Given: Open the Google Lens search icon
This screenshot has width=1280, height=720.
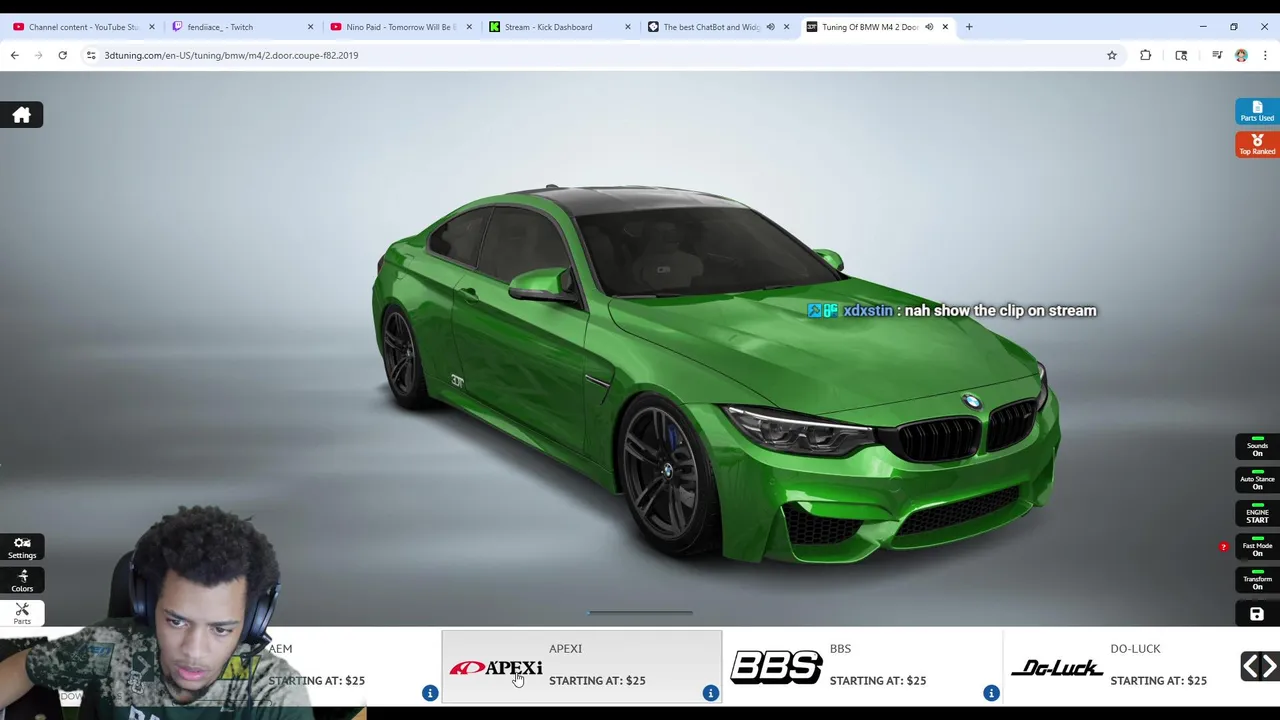Looking at the screenshot, I should (1181, 55).
